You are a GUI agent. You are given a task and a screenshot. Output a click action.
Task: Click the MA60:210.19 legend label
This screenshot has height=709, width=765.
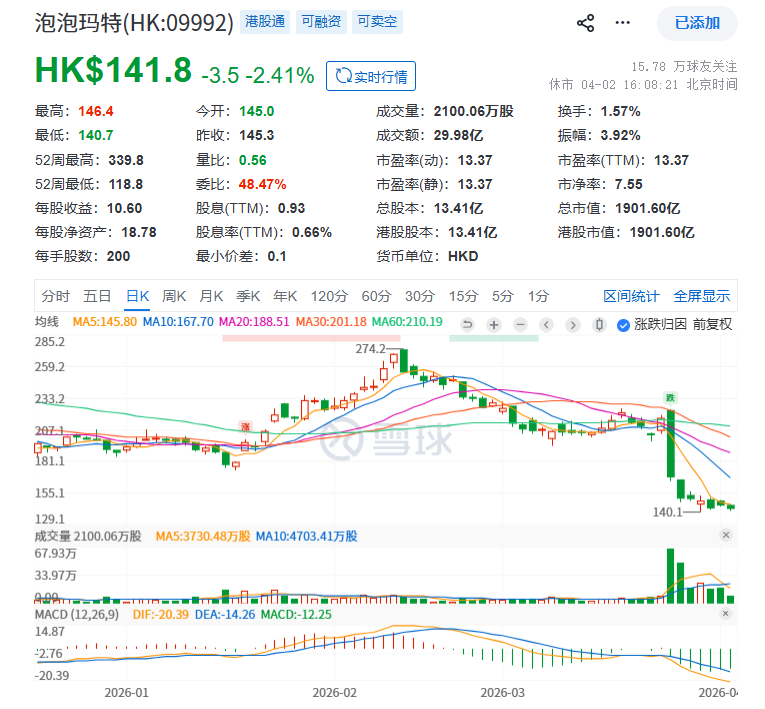pyautogui.click(x=407, y=322)
